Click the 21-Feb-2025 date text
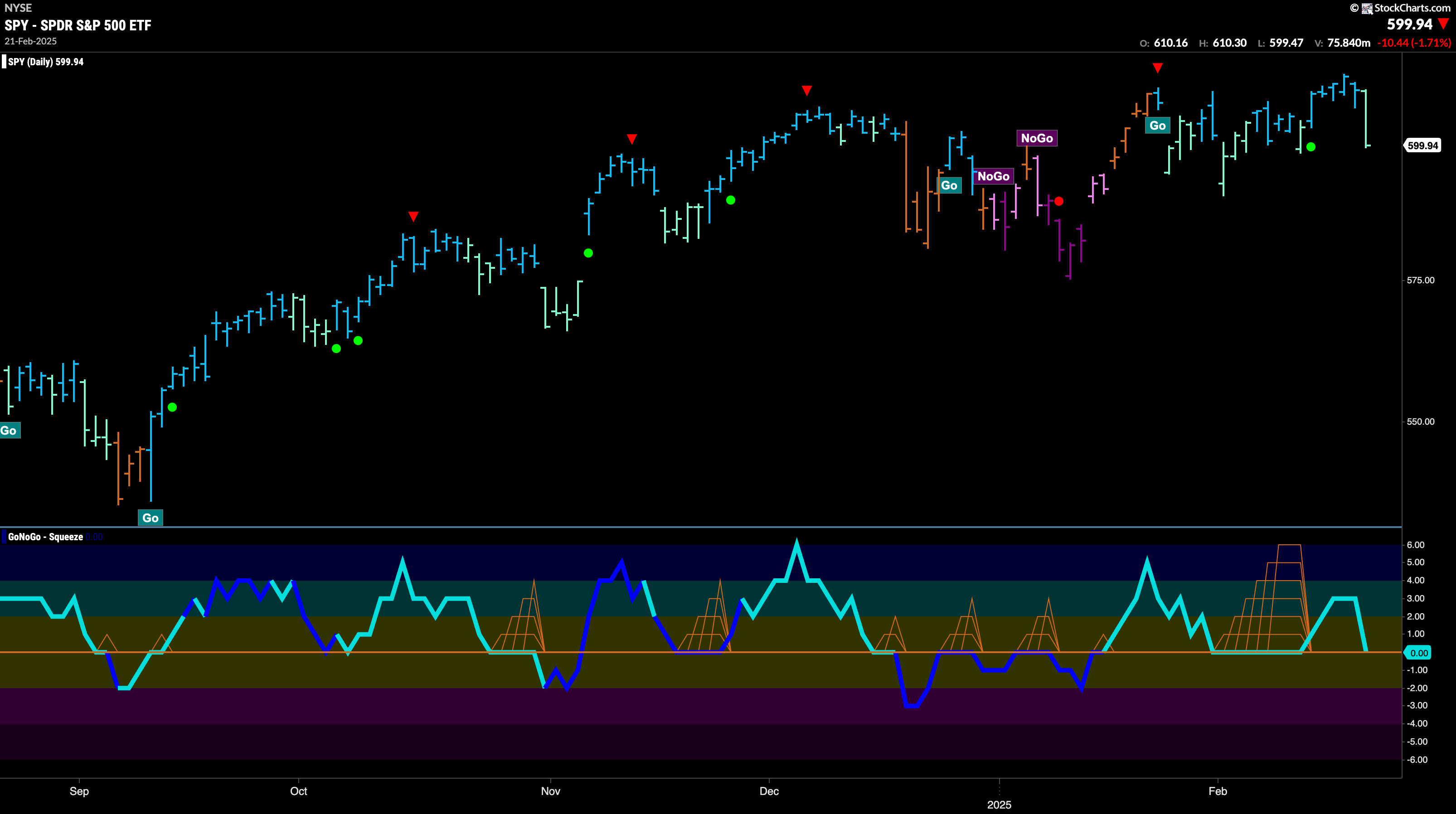1456x814 pixels. tap(30, 41)
